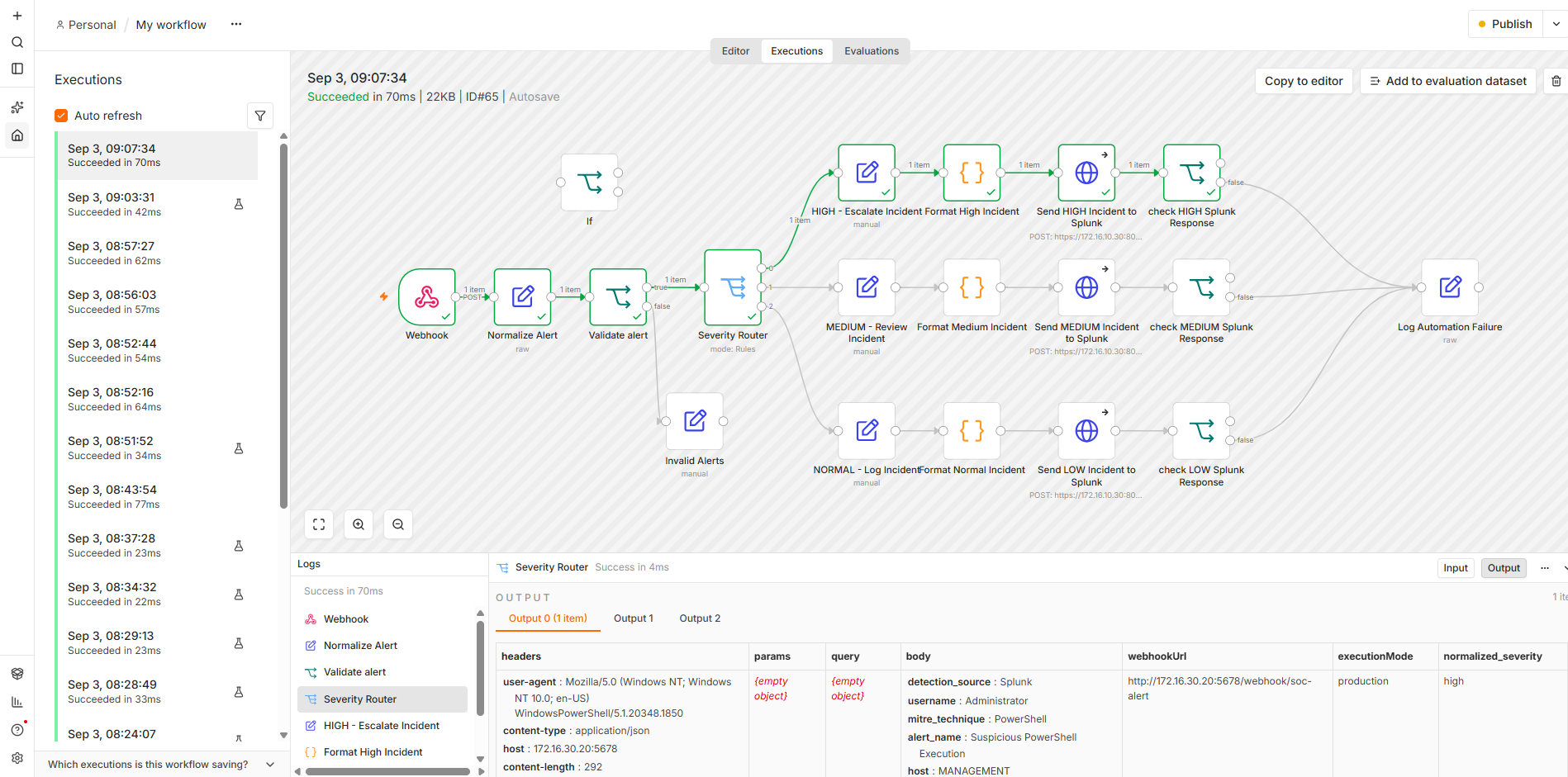
Task: Click Add to evaluation dataset
Action: [1448, 81]
